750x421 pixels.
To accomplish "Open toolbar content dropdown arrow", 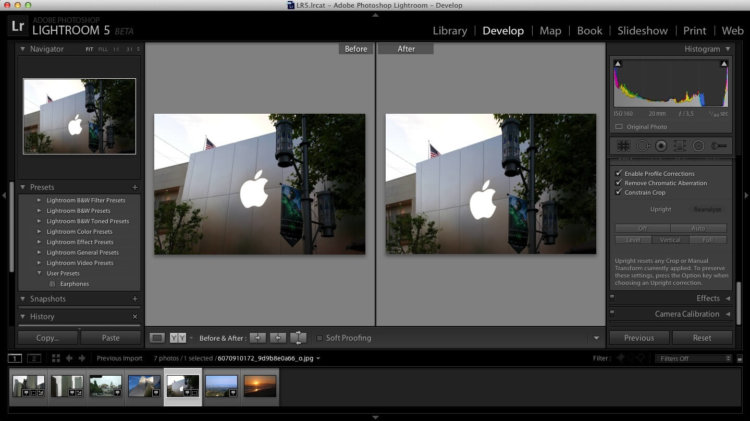I will (596, 338).
